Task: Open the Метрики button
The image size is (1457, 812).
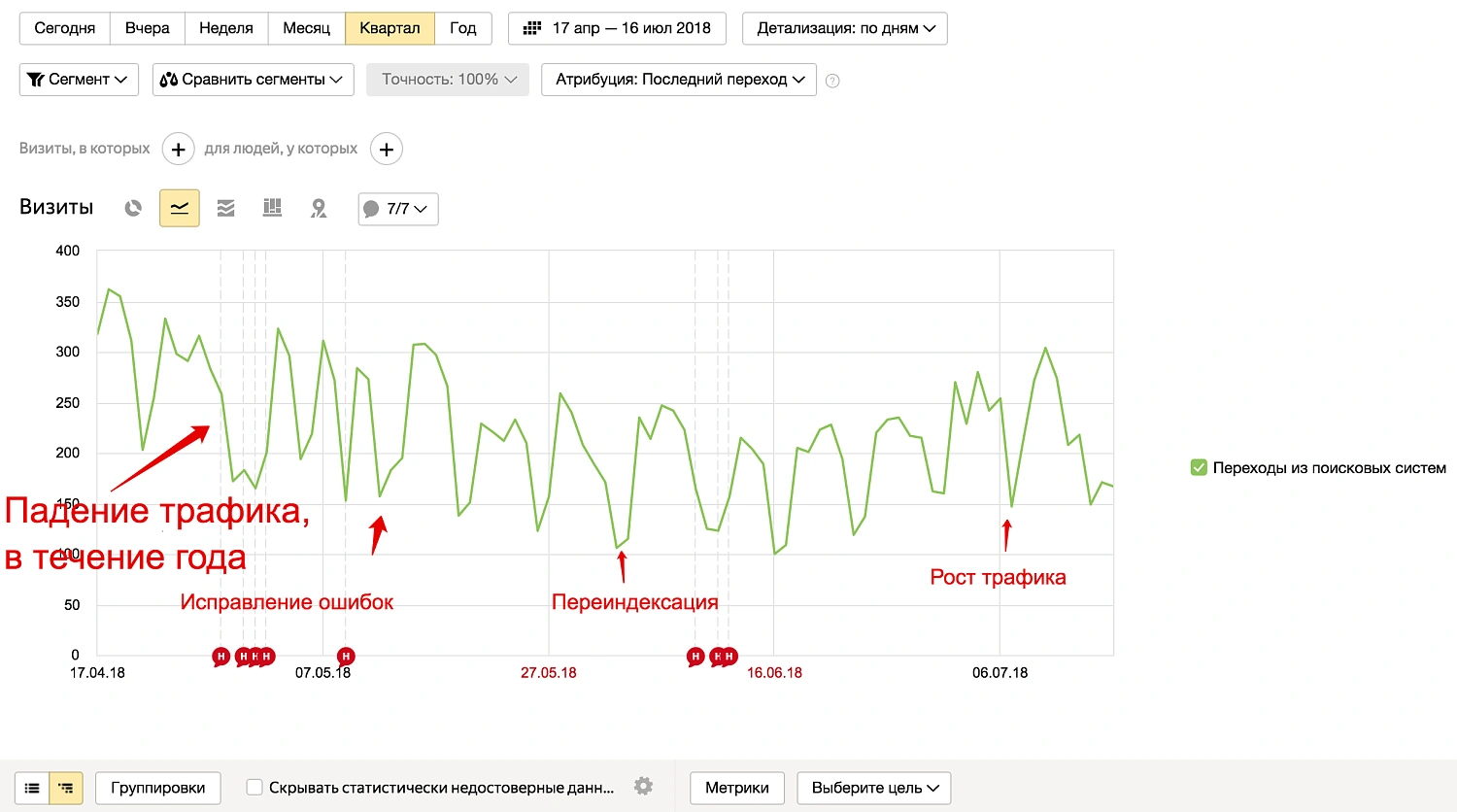Action: pos(736,788)
